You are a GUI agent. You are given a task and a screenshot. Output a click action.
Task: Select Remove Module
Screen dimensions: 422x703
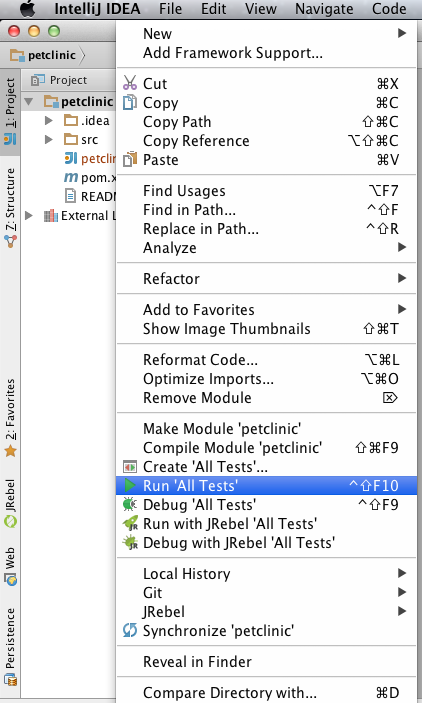pos(266,398)
